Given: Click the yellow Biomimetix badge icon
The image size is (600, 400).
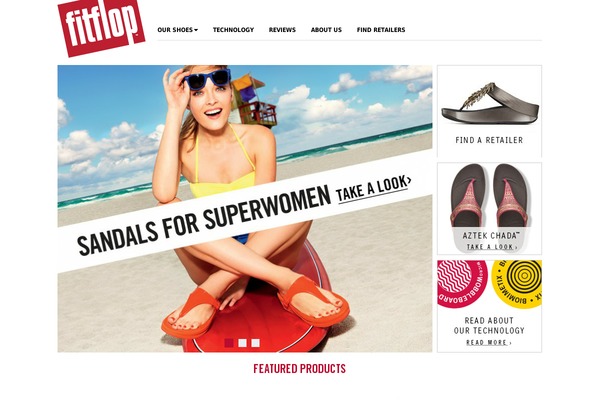Looking at the screenshot, I should tap(517, 283).
